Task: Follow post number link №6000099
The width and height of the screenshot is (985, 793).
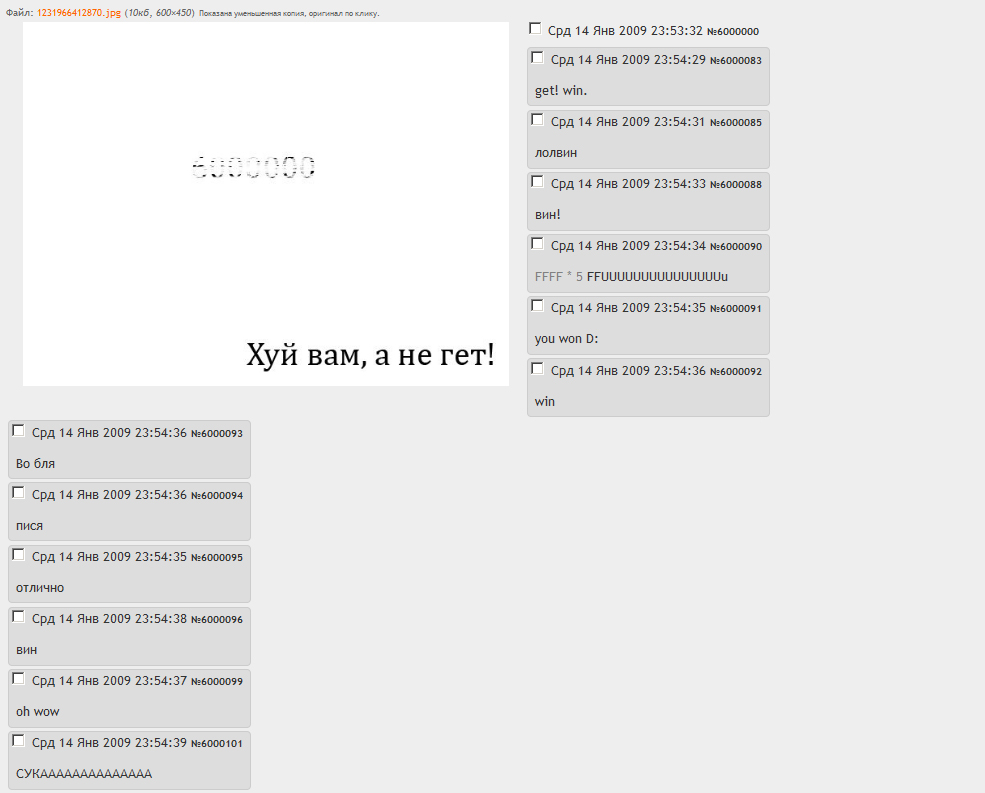Action: pyautogui.click(x=216, y=682)
